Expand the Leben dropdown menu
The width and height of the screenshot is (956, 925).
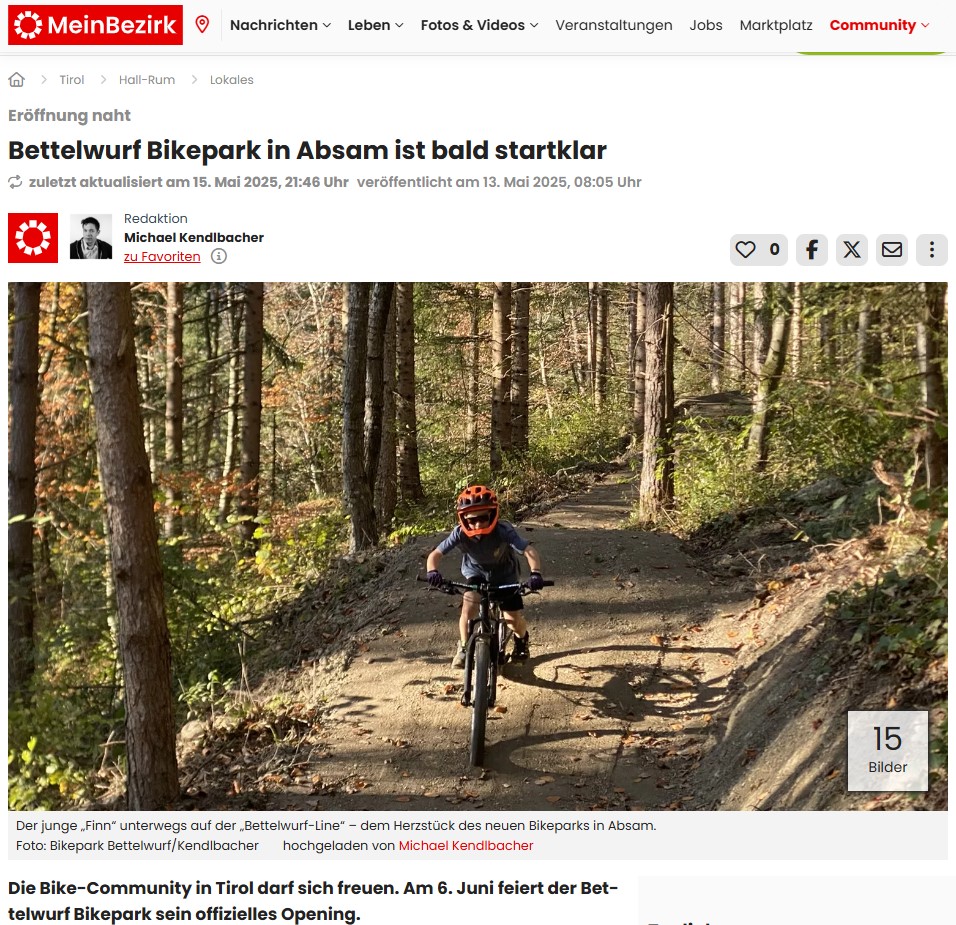point(376,25)
